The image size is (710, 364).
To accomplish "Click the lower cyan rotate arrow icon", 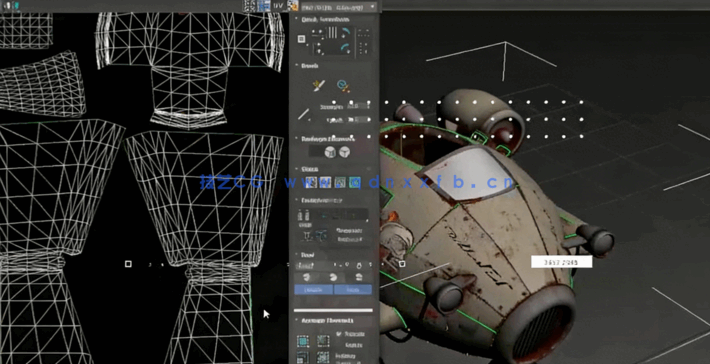I will tap(345, 48).
